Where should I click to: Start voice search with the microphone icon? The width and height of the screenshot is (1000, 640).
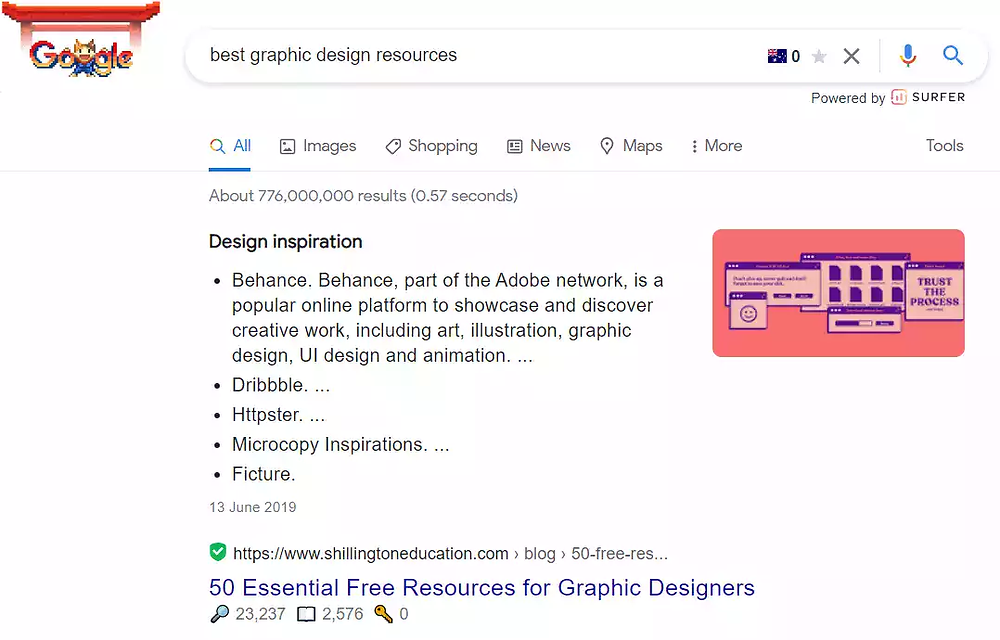(908, 55)
